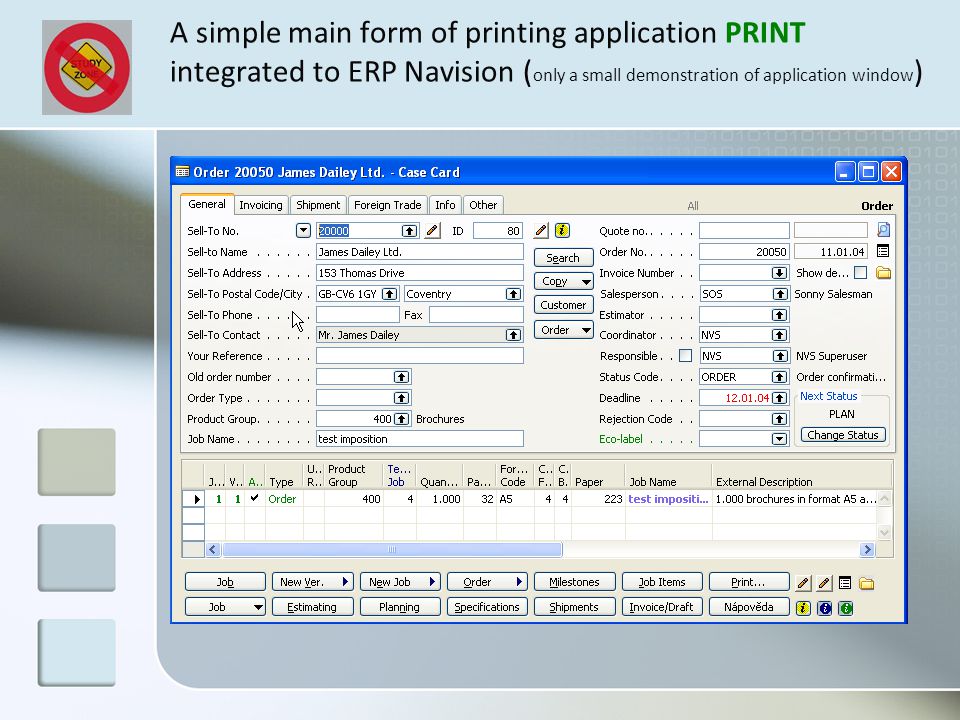Viewport: 960px width, 720px height.
Task: Click the Milestones button
Action: pos(574,582)
